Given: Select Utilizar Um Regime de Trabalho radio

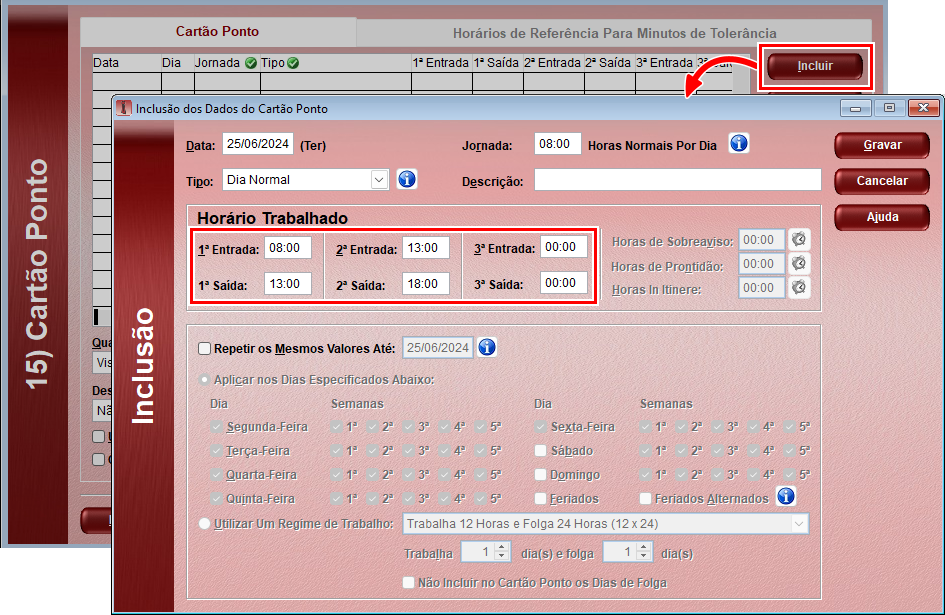Looking at the screenshot, I should 204,523.
